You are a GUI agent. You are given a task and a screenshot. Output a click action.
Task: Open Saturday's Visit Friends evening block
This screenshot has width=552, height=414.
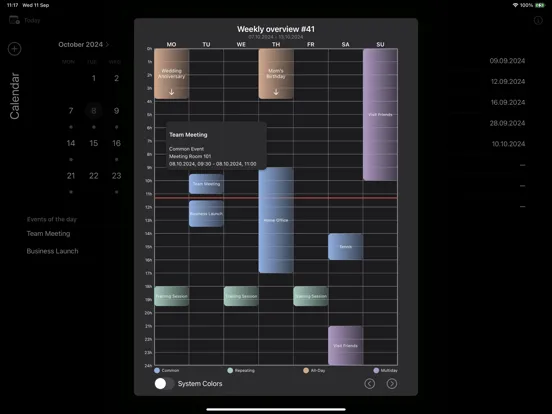[345, 345]
